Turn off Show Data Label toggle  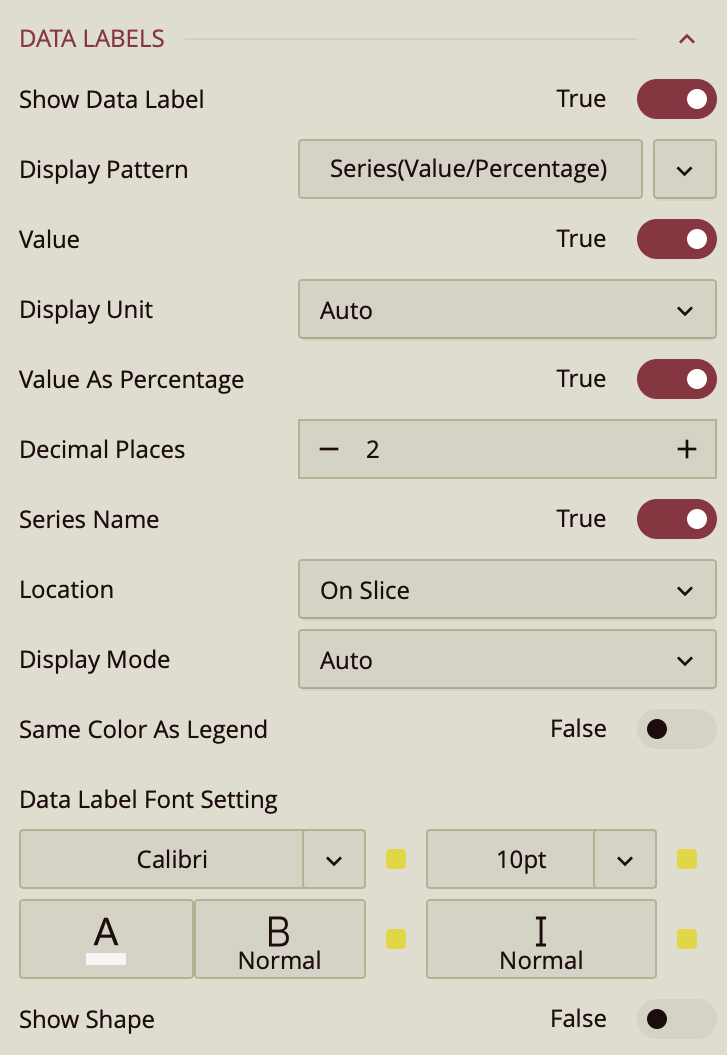[x=676, y=99]
